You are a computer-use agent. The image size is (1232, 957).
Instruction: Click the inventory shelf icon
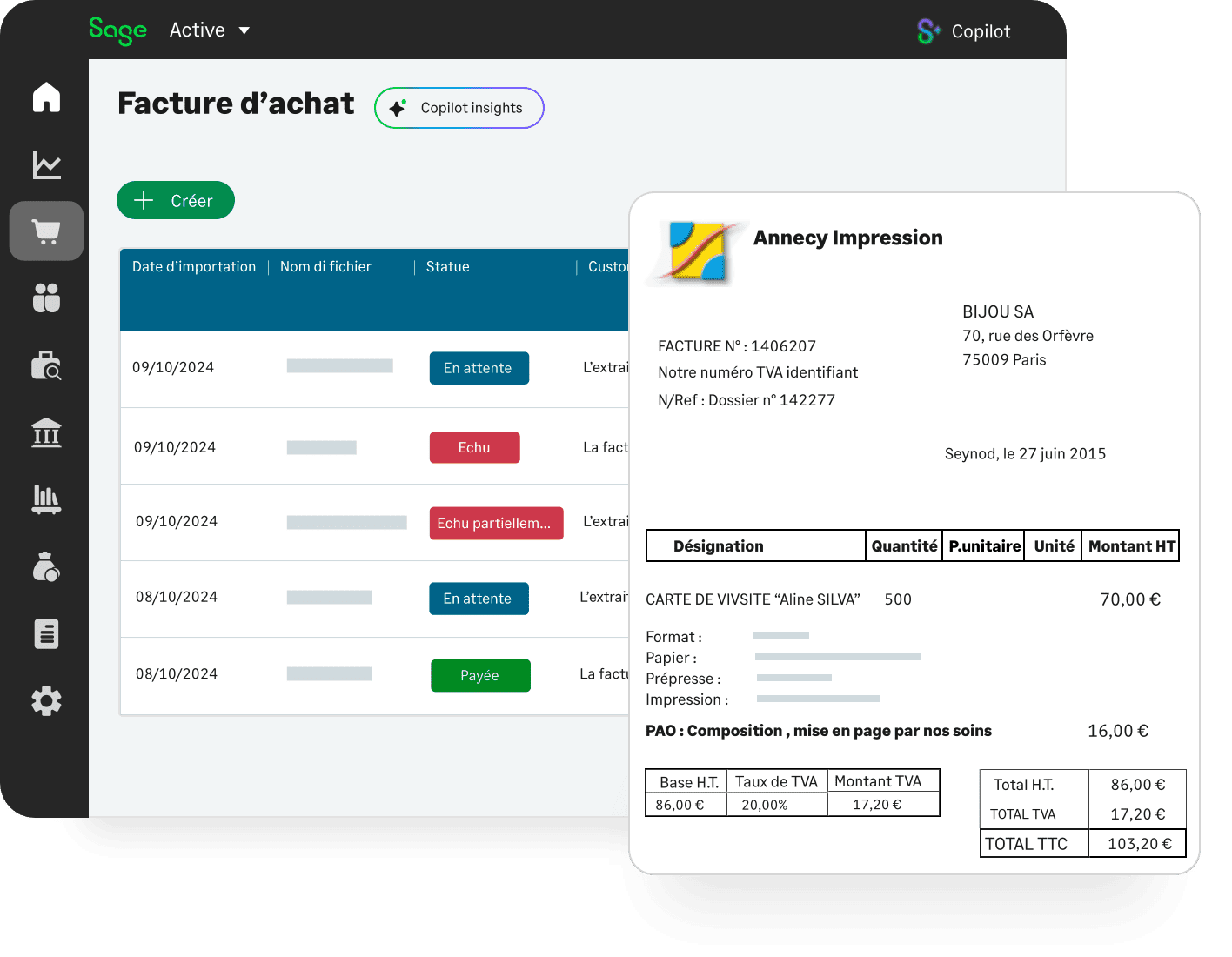[x=45, y=499]
